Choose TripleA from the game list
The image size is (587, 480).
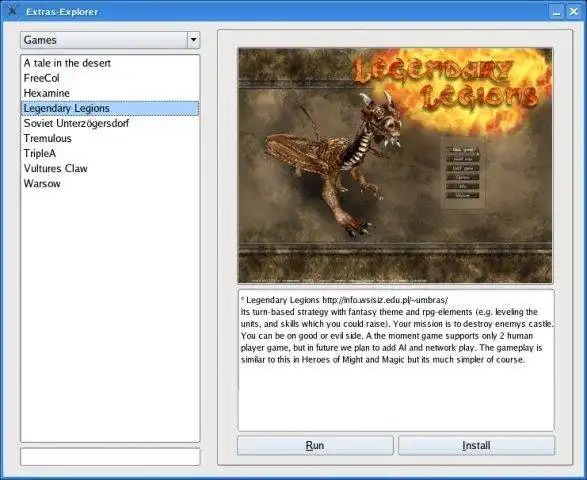[x=110, y=153]
